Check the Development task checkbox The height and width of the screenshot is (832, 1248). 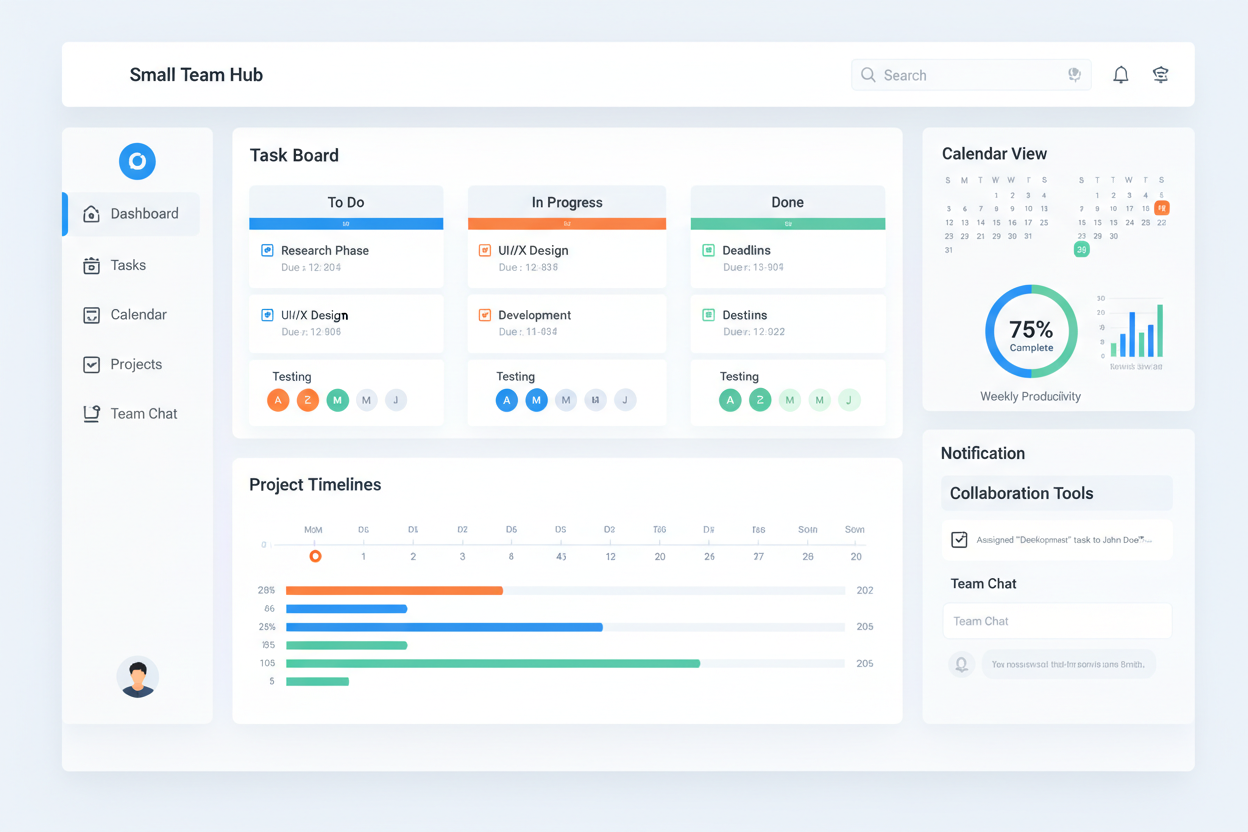[x=484, y=315]
